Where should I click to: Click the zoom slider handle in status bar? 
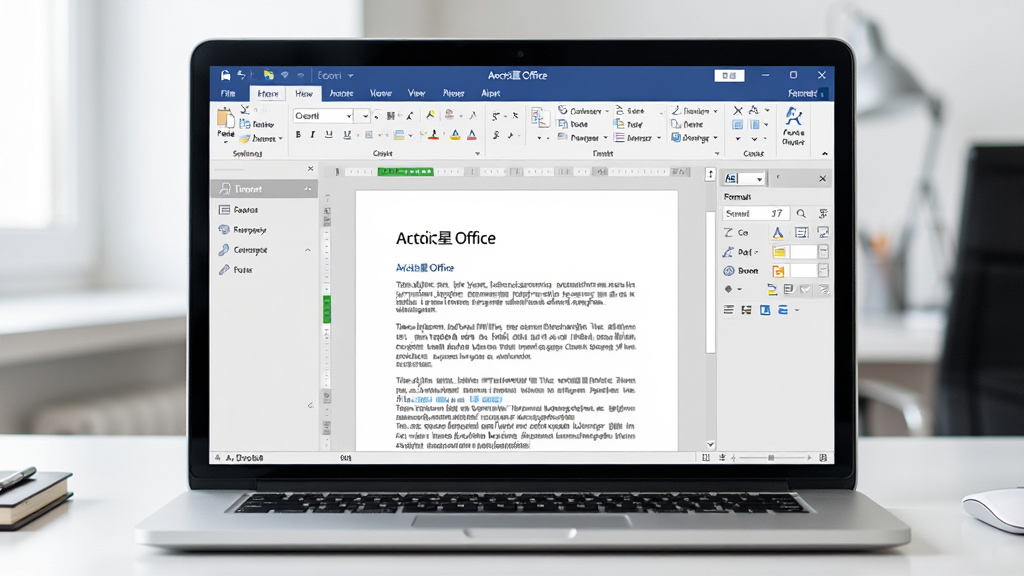[x=771, y=458]
